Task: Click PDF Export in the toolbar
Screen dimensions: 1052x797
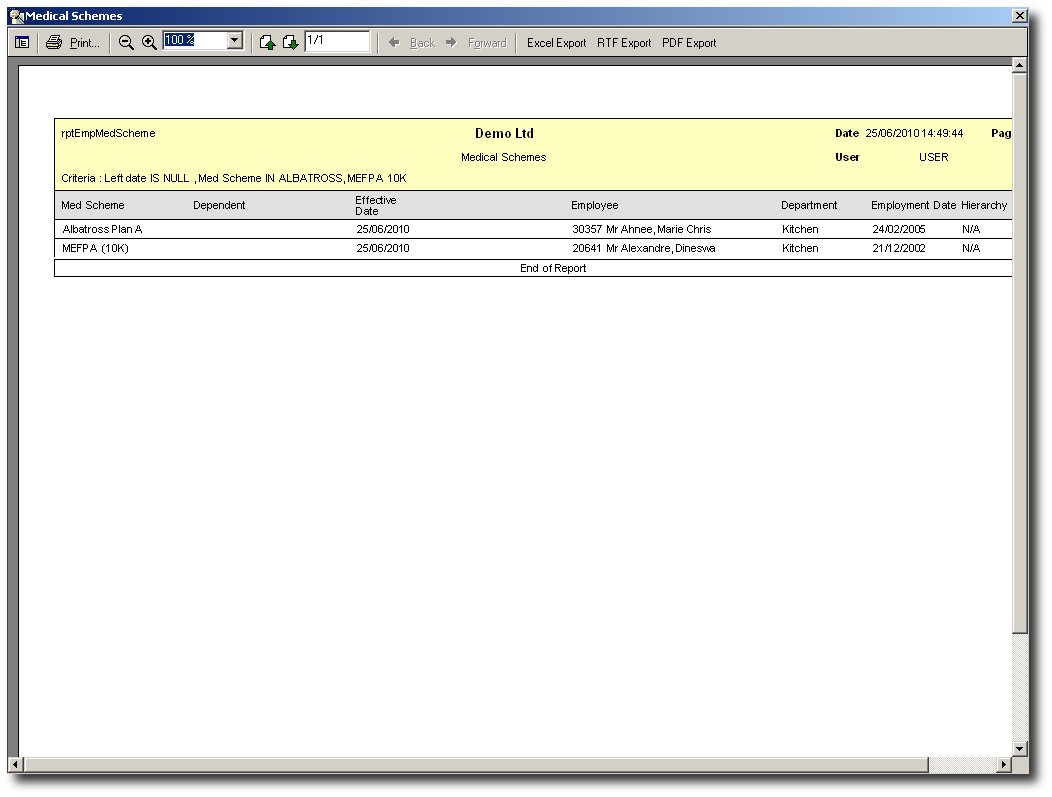Action: (x=689, y=43)
